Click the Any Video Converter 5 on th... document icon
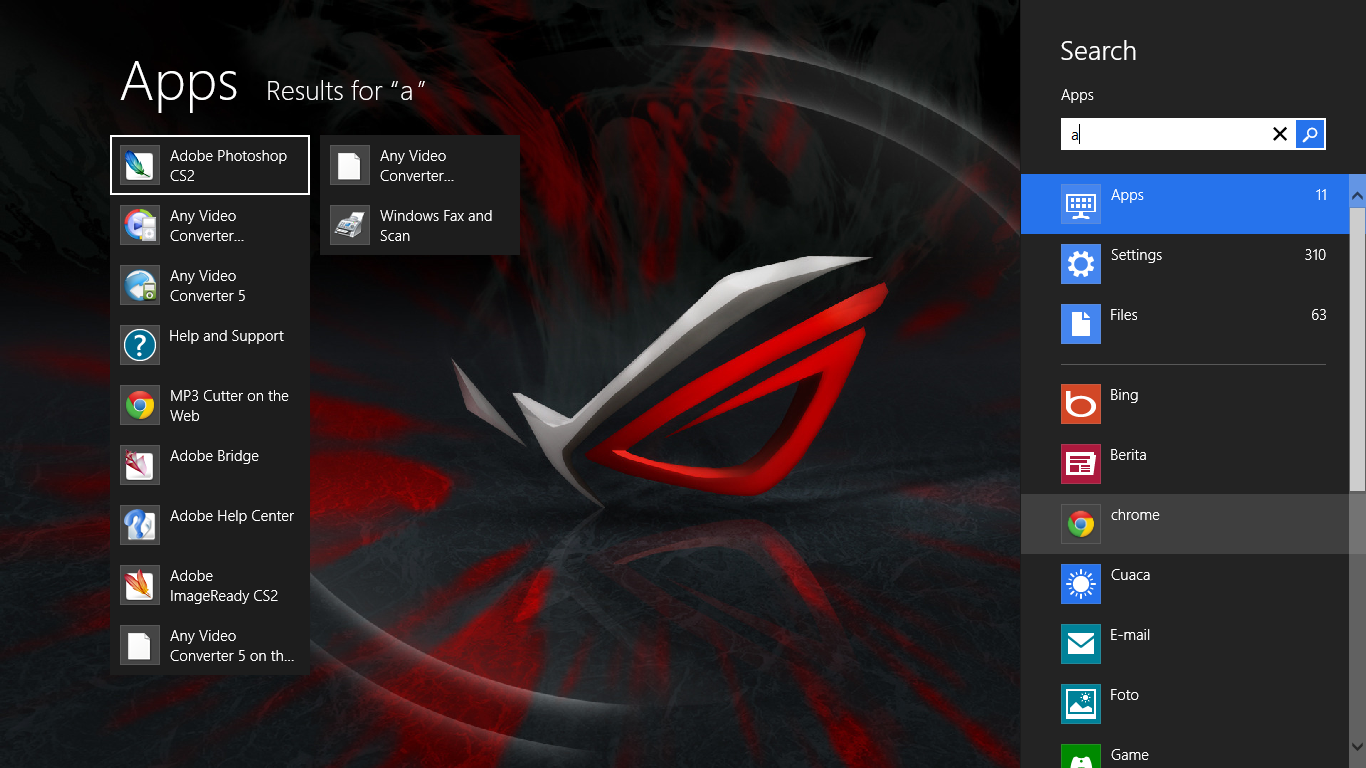This screenshot has width=1366, height=768. pos(140,645)
